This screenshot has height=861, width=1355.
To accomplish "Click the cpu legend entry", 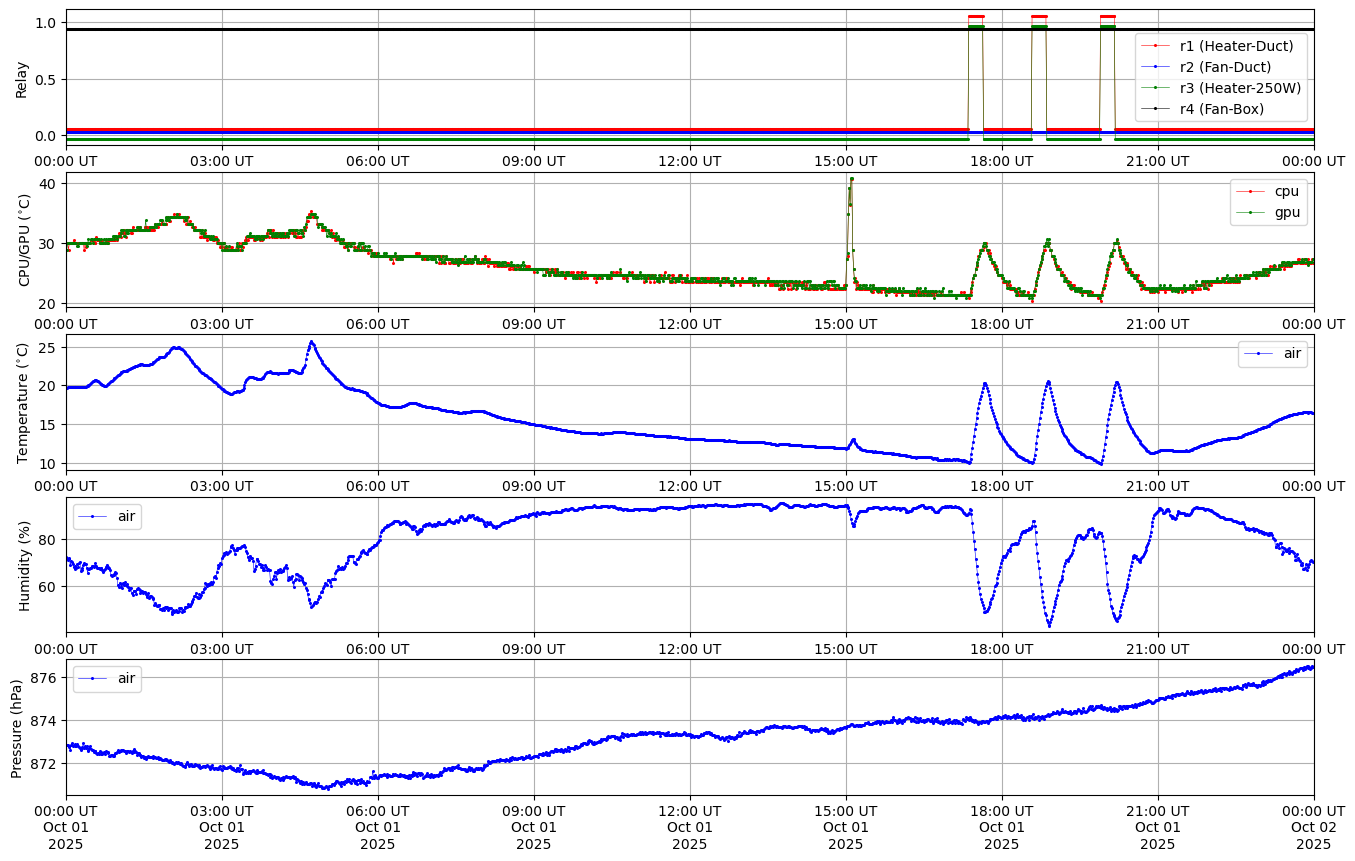I will [1286, 191].
